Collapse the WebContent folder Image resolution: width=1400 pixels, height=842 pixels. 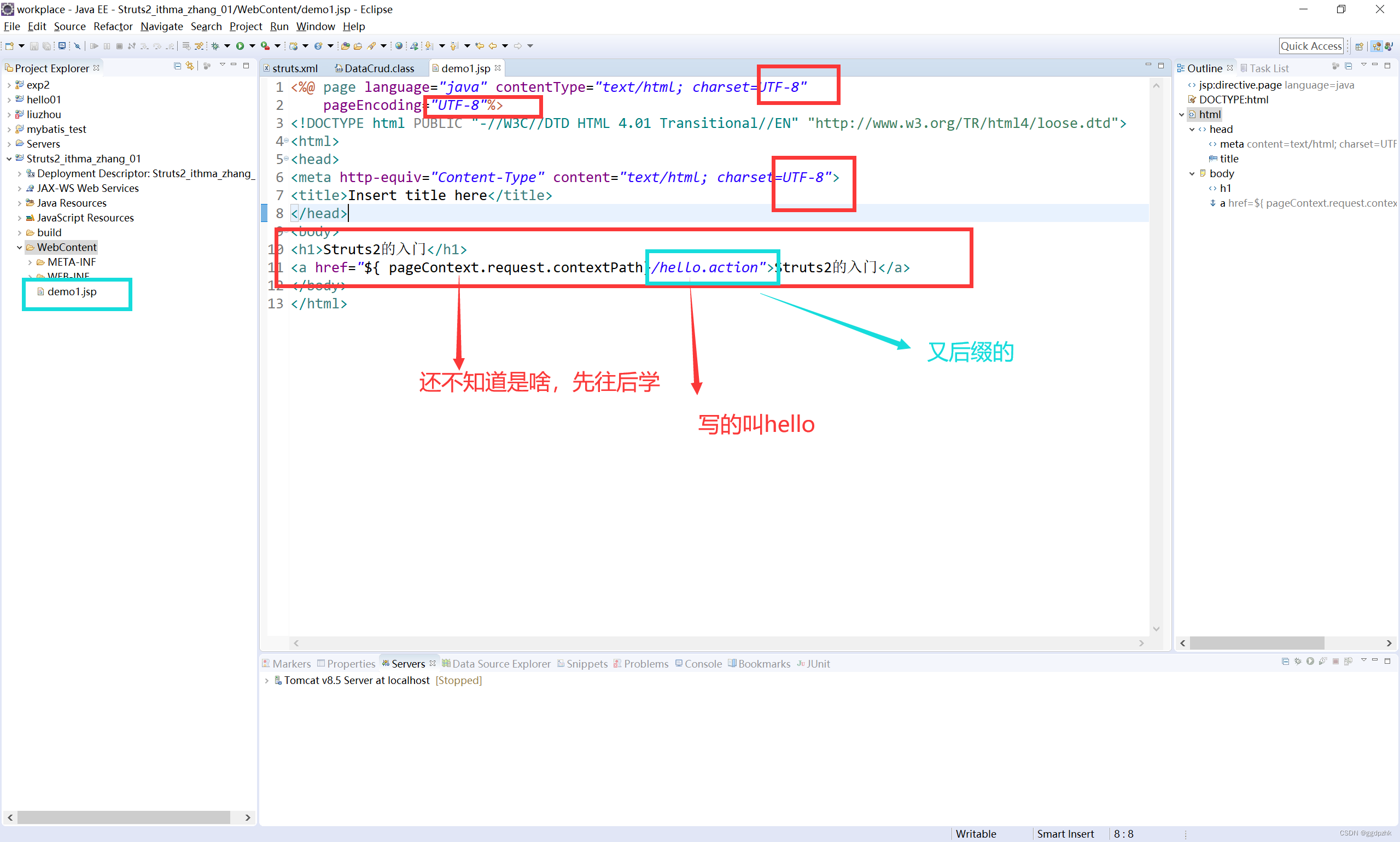20,247
